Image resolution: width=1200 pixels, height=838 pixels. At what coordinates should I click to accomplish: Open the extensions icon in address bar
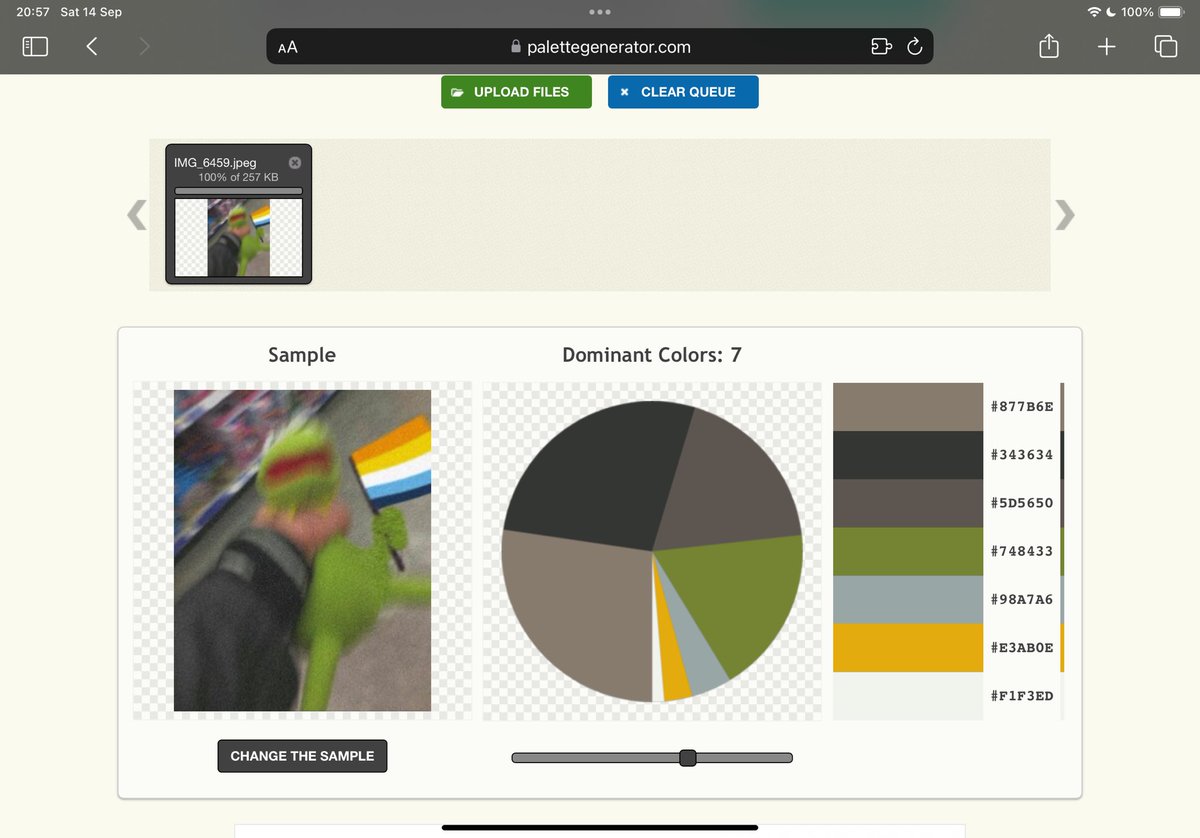(x=881, y=47)
